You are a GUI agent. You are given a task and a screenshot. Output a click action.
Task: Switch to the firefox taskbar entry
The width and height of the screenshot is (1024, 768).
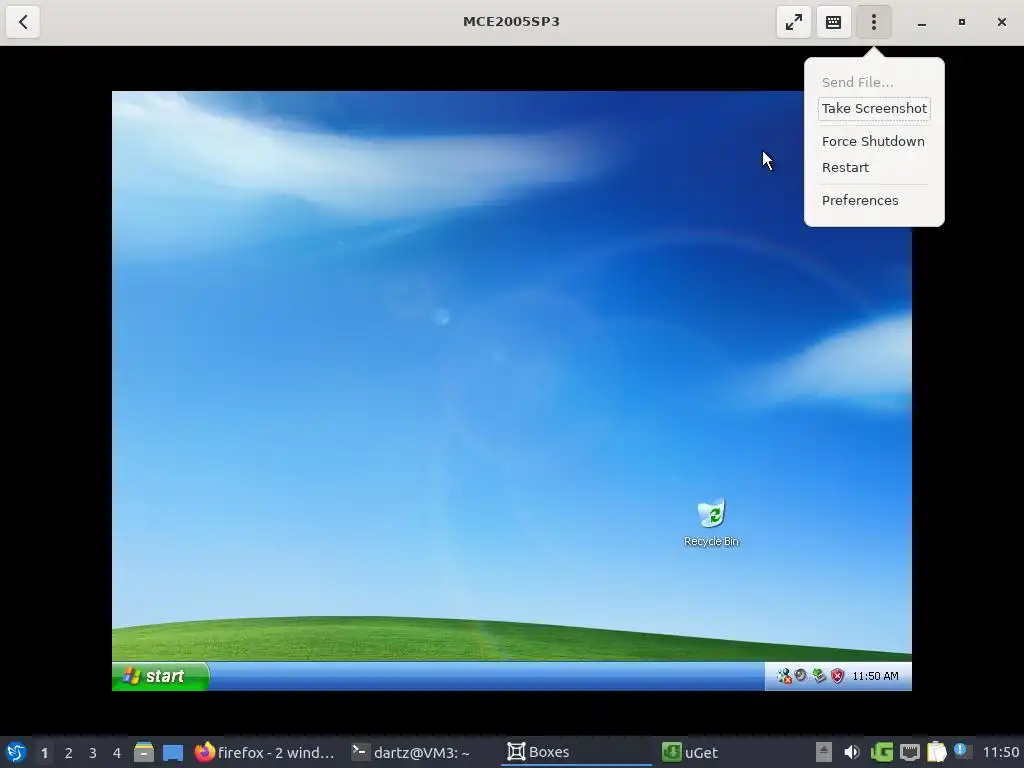[x=264, y=752]
